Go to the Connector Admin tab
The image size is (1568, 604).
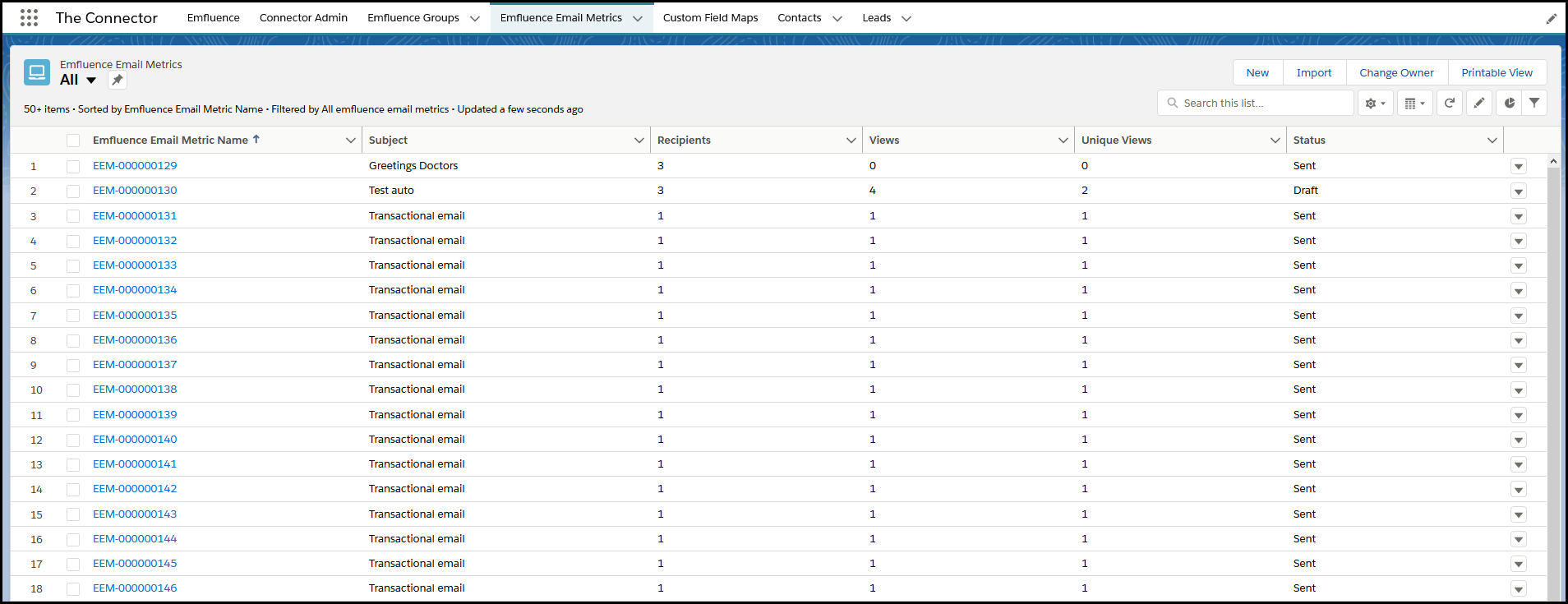(303, 17)
